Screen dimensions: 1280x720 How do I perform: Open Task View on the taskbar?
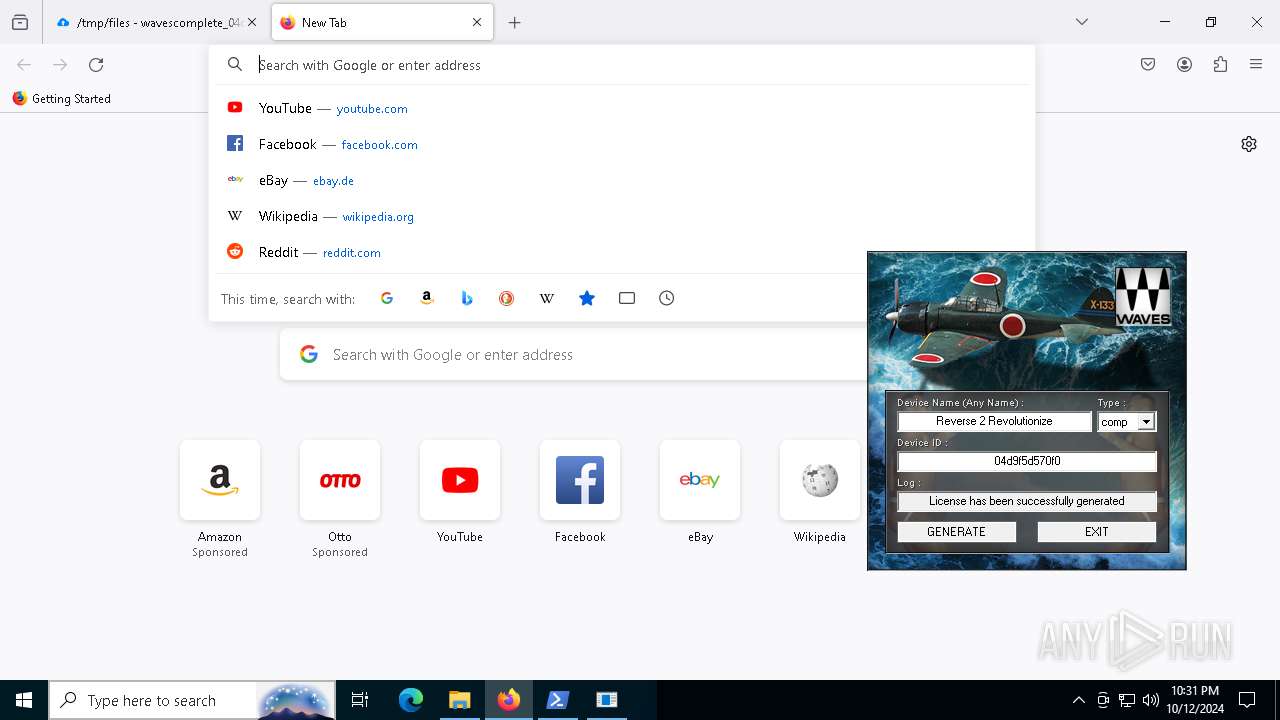360,700
